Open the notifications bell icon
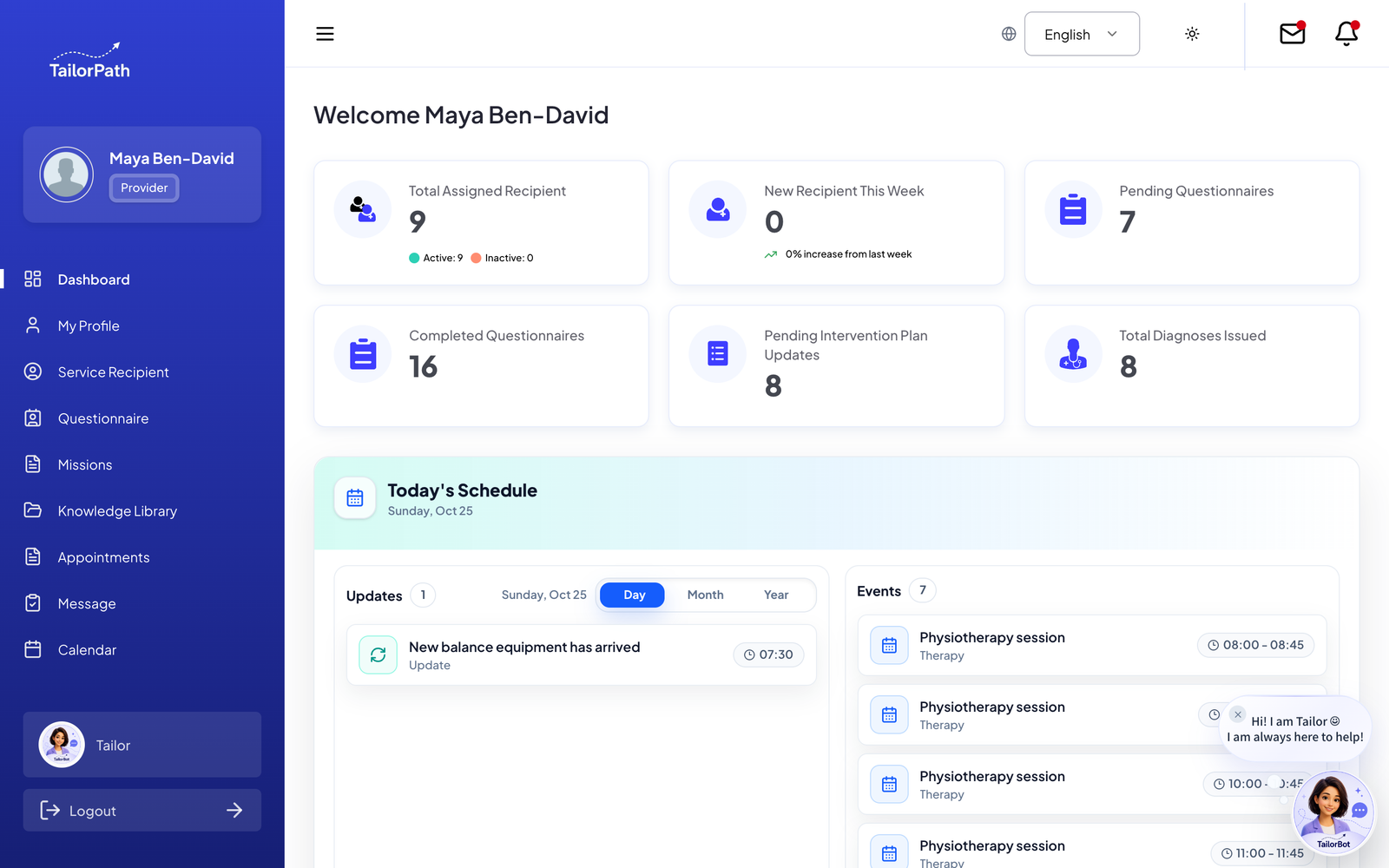1389x868 pixels. click(x=1346, y=33)
